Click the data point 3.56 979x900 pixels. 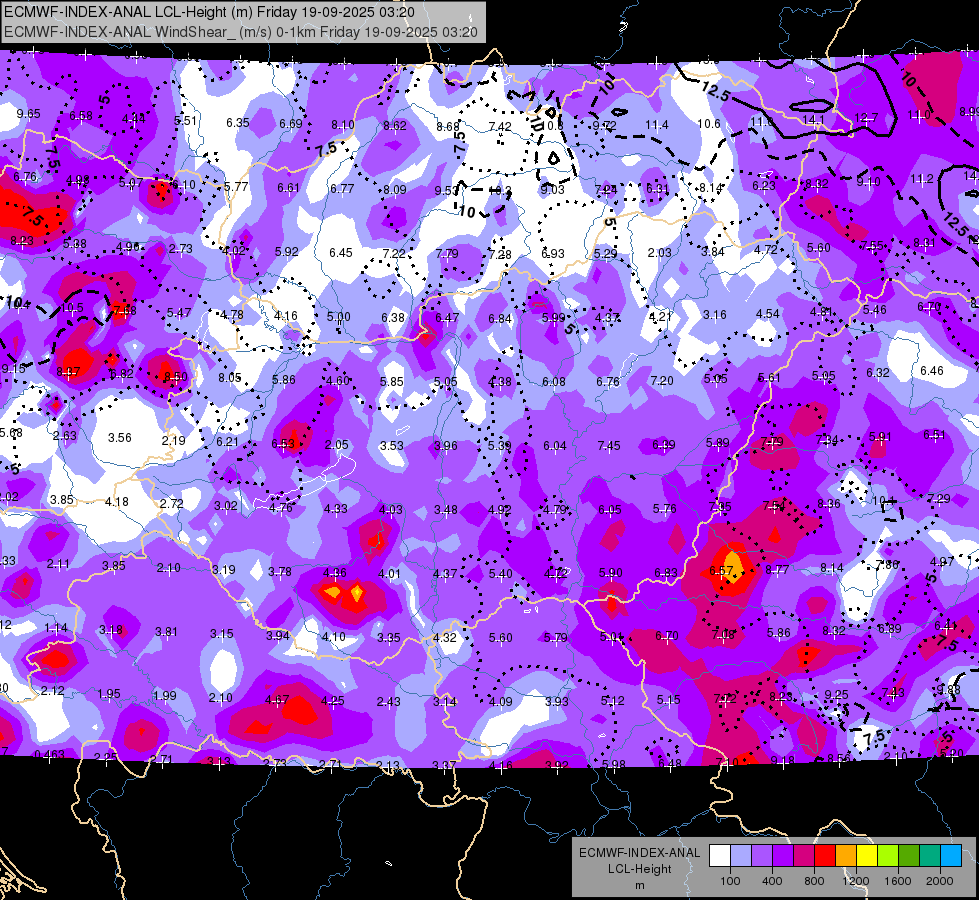coord(120,438)
